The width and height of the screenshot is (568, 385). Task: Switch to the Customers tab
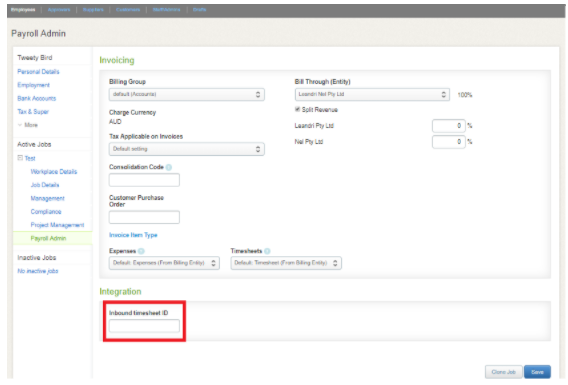click(128, 10)
